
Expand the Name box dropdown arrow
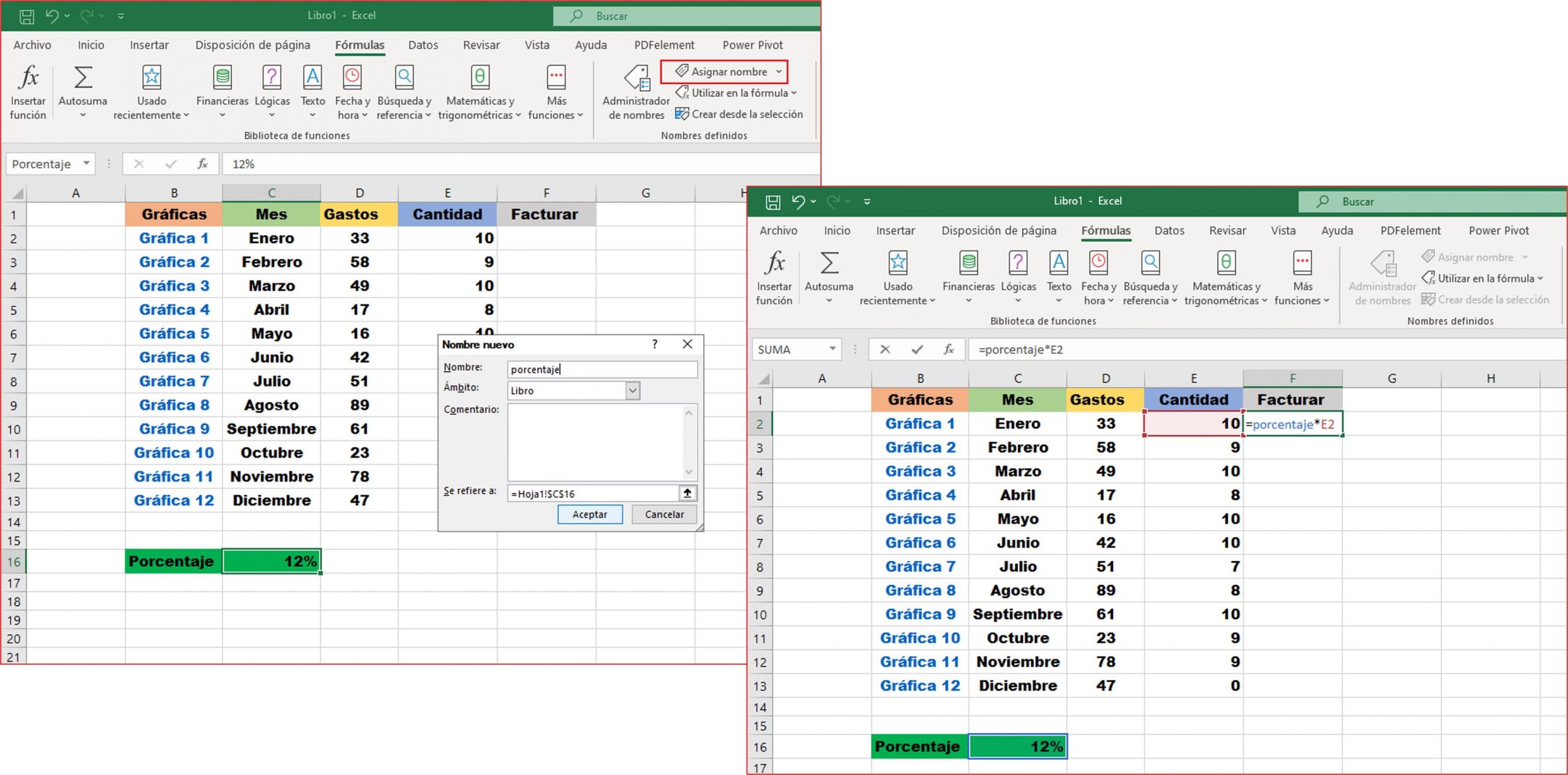85,164
